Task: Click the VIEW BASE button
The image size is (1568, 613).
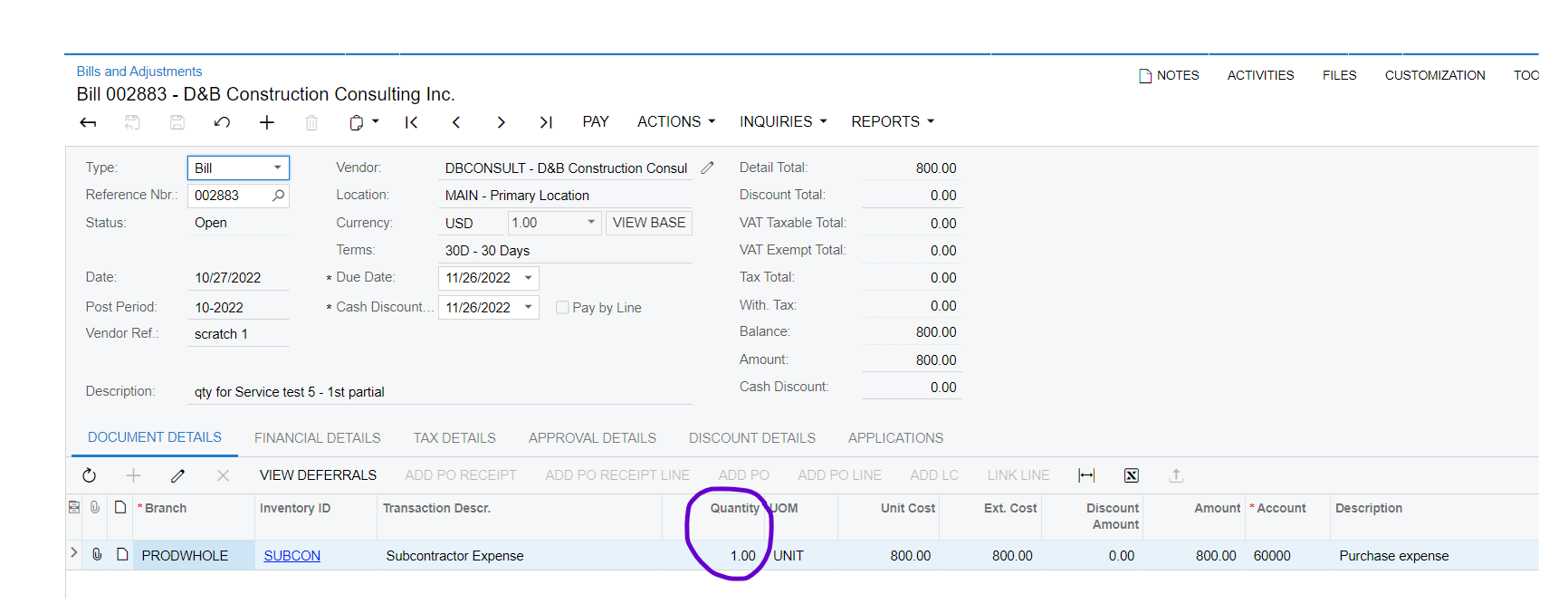Action: (x=649, y=222)
